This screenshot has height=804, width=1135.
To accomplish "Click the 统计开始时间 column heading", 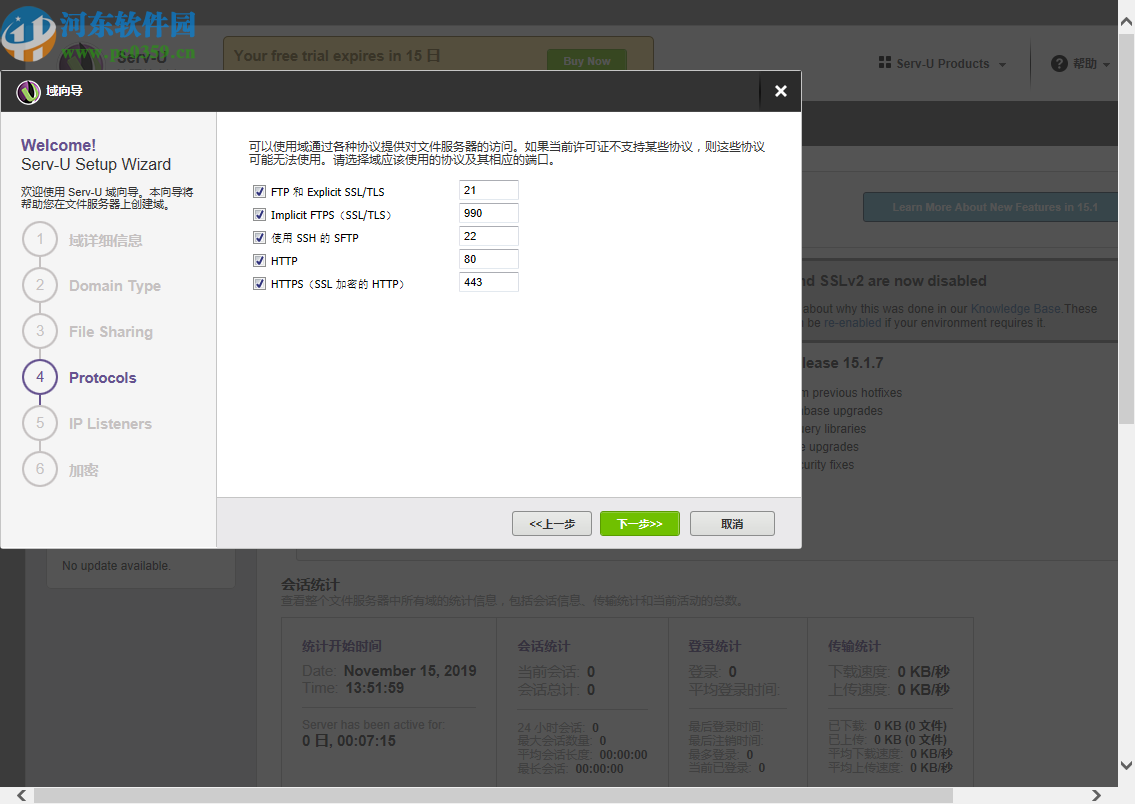I will tap(342, 646).
